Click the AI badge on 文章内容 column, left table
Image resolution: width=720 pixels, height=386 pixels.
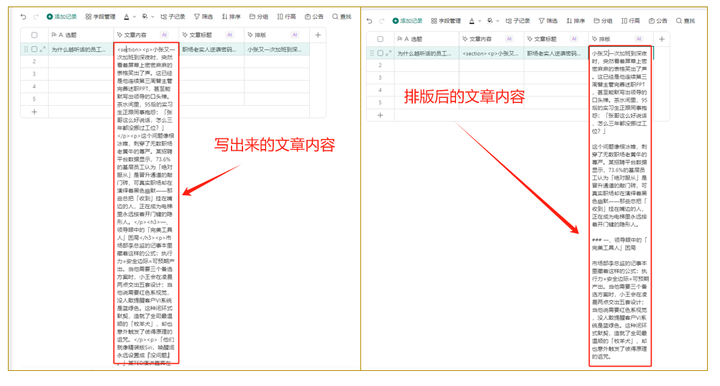point(164,35)
